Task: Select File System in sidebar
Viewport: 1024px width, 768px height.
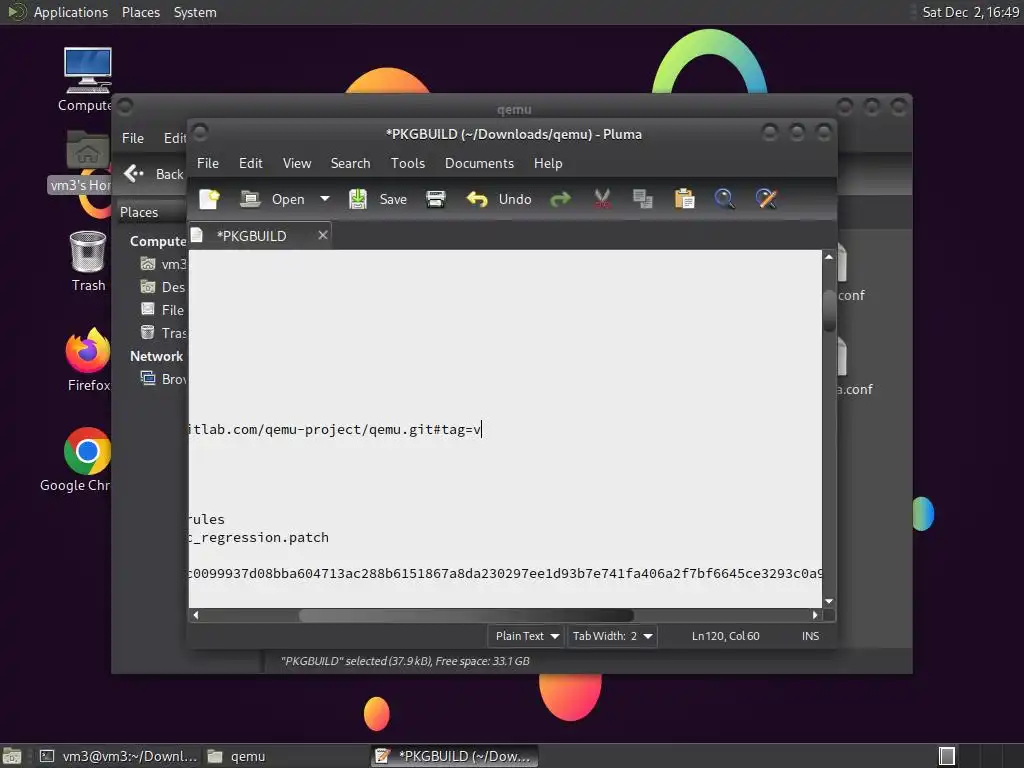Action: [163, 310]
